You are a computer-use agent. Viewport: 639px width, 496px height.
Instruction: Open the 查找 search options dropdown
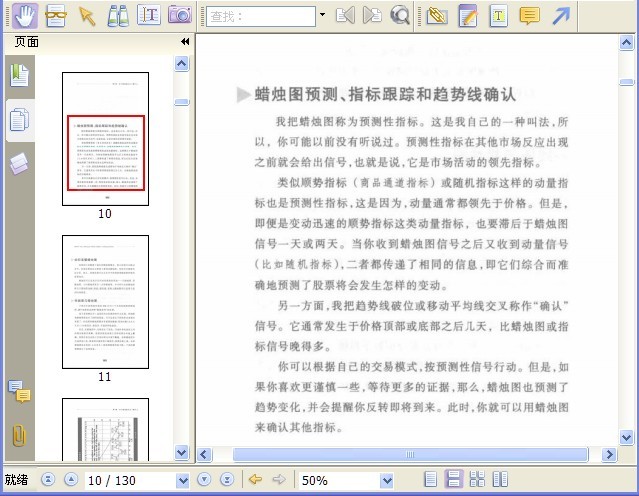tap(322, 15)
